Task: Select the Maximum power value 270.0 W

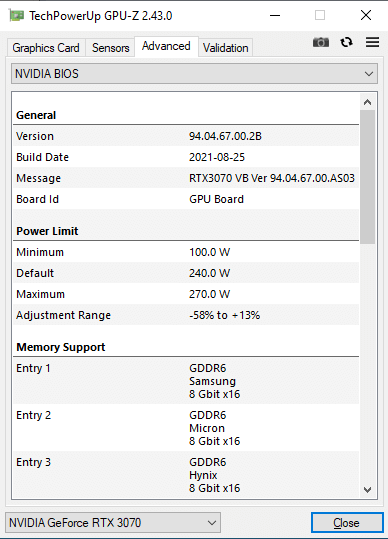Action: point(209,294)
